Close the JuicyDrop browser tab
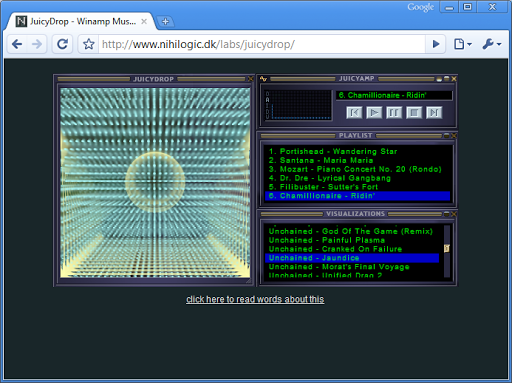This screenshot has width=512, height=383. click(x=144, y=22)
